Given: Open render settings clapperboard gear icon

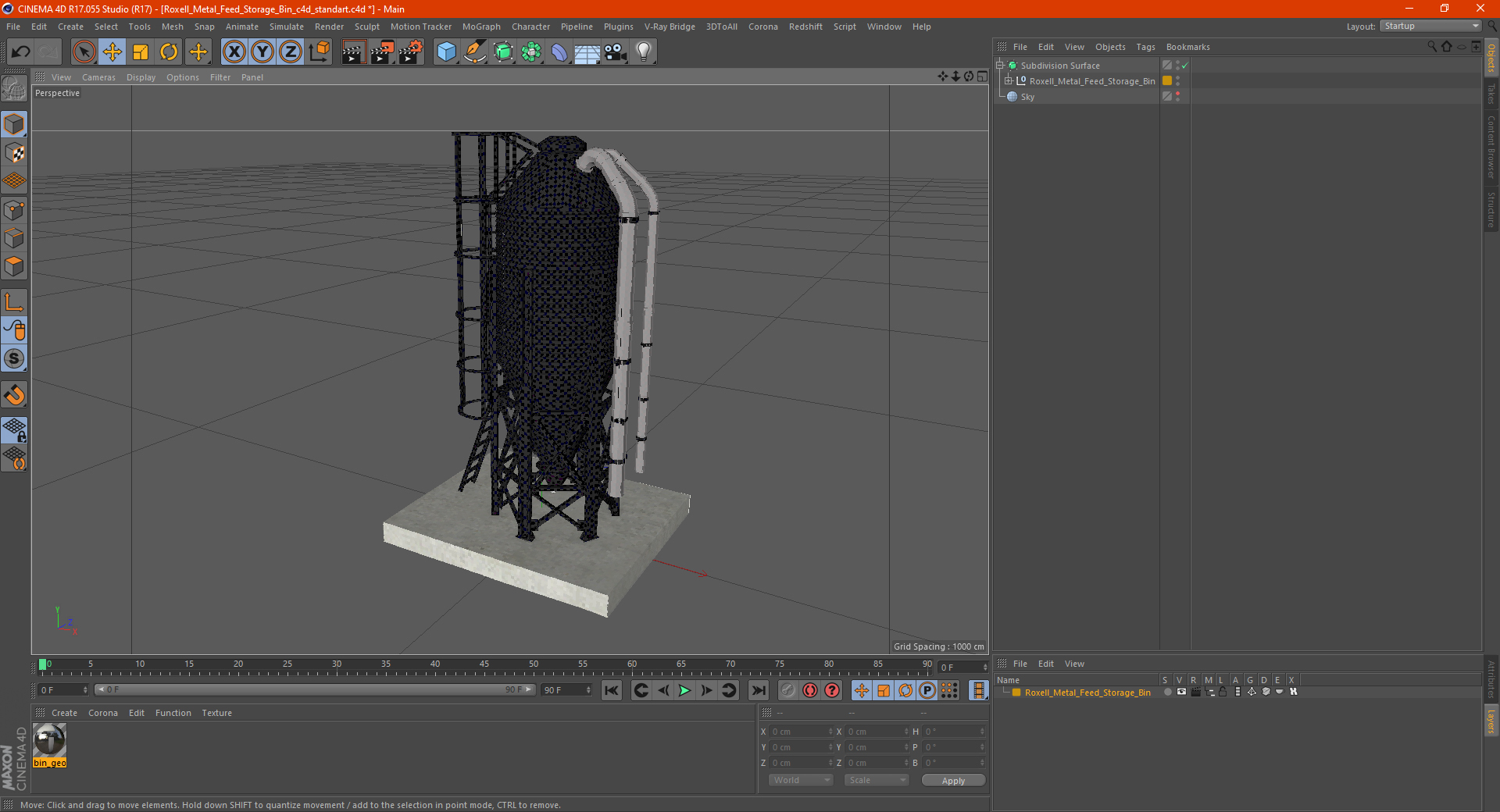Looking at the screenshot, I should point(410,52).
